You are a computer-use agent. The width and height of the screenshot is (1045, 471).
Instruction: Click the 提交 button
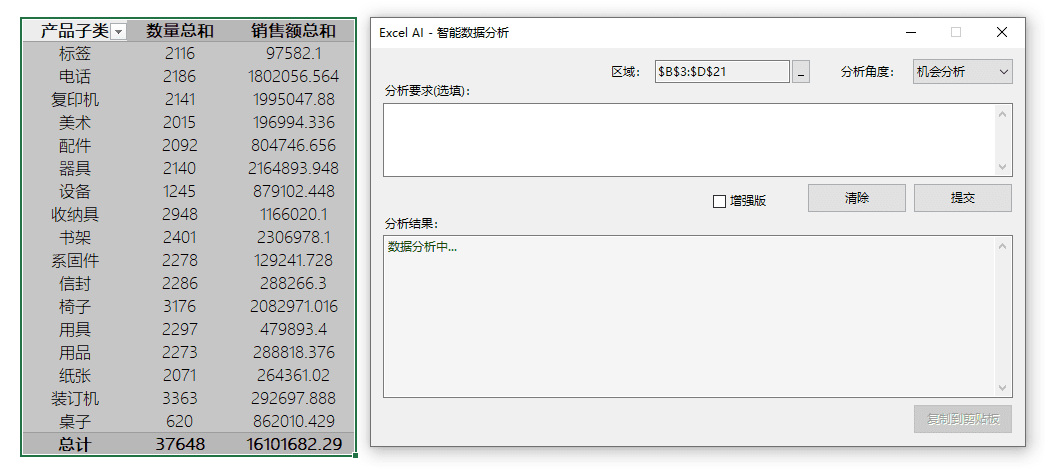coord(962,198)
